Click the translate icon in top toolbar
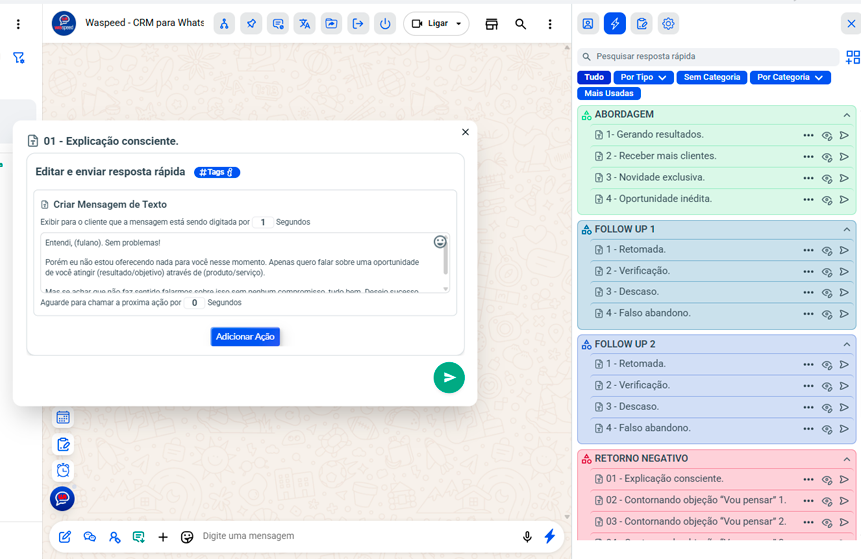The width and height of the screenshot is (861, 559). click(305, 24)
